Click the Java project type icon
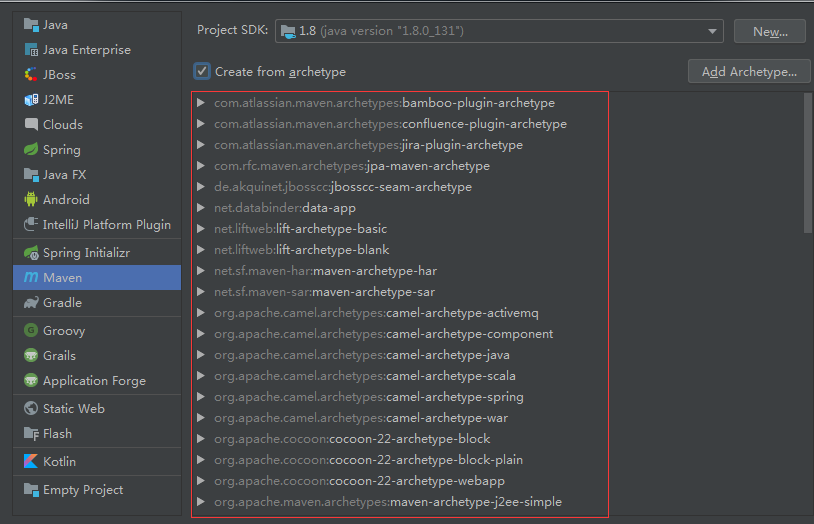 [x=31, y=24]
